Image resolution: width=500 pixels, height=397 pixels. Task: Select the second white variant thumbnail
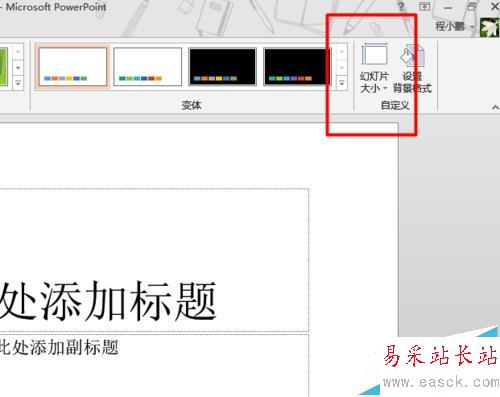[148, 67]
